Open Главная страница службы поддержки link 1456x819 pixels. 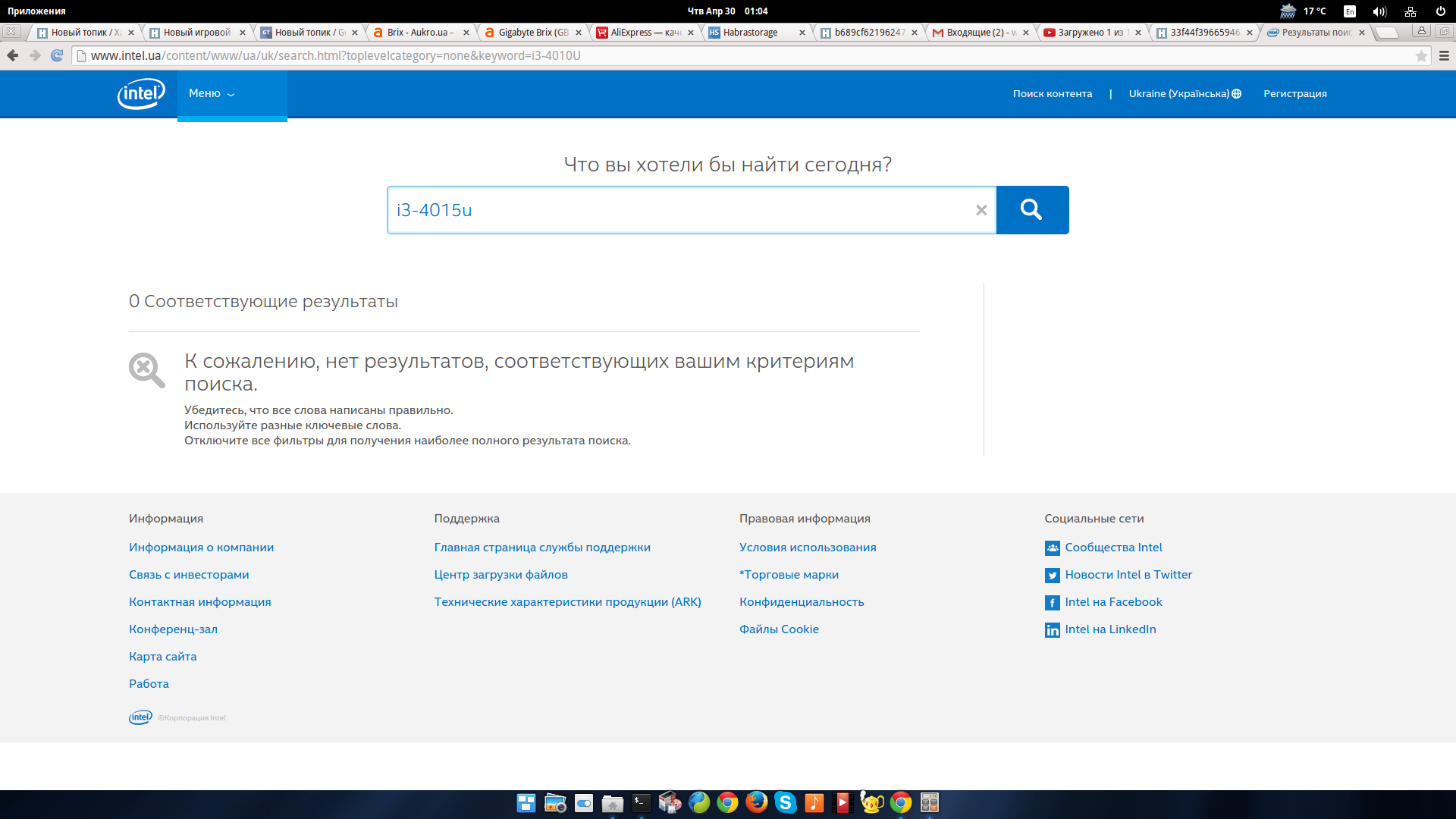pyautogui.click(x=542, y=548)
